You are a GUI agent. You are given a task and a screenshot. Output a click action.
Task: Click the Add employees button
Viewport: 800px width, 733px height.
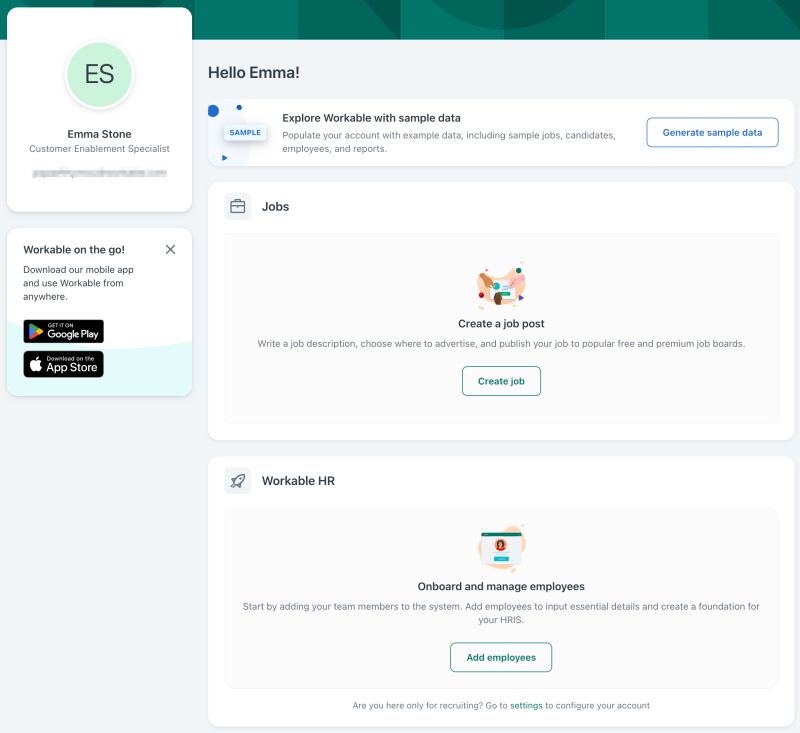coord(501,658)
